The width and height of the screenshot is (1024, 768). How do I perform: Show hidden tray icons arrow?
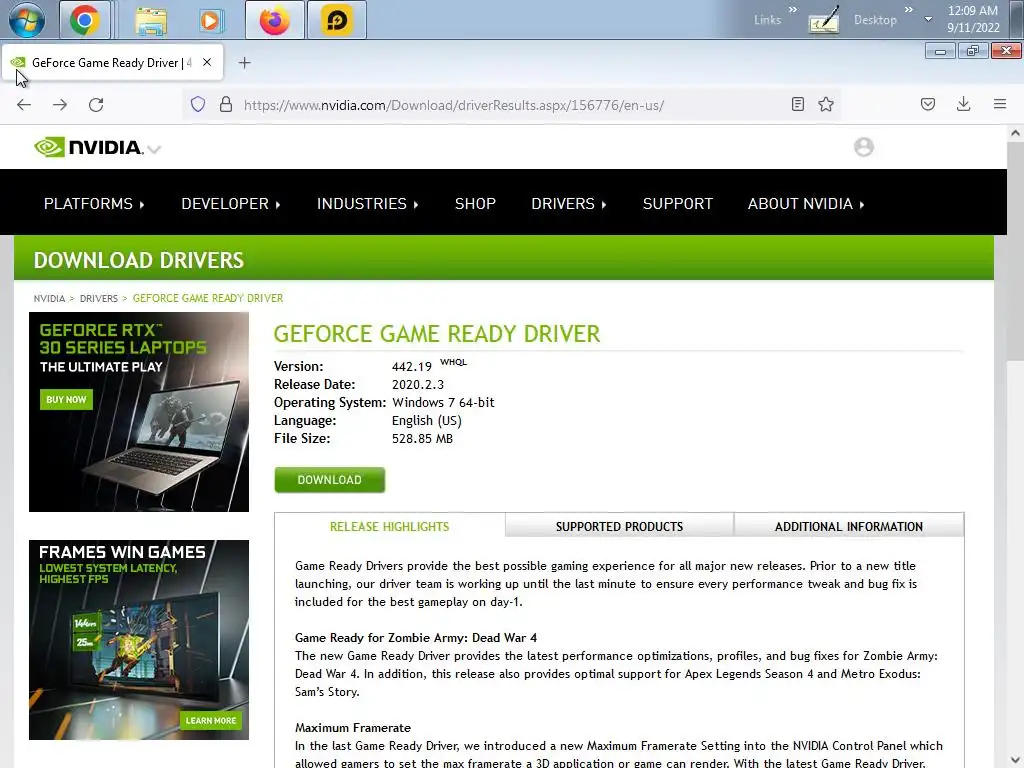tap(928, 19)
